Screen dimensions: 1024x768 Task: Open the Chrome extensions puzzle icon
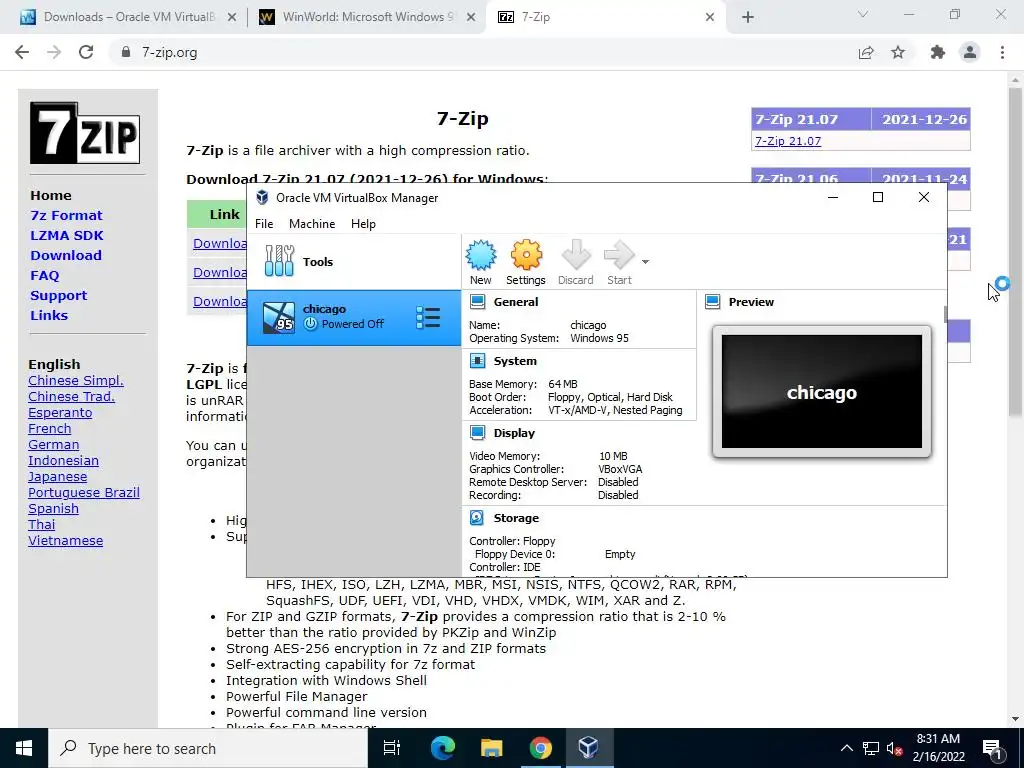click(x=938, y=52)
